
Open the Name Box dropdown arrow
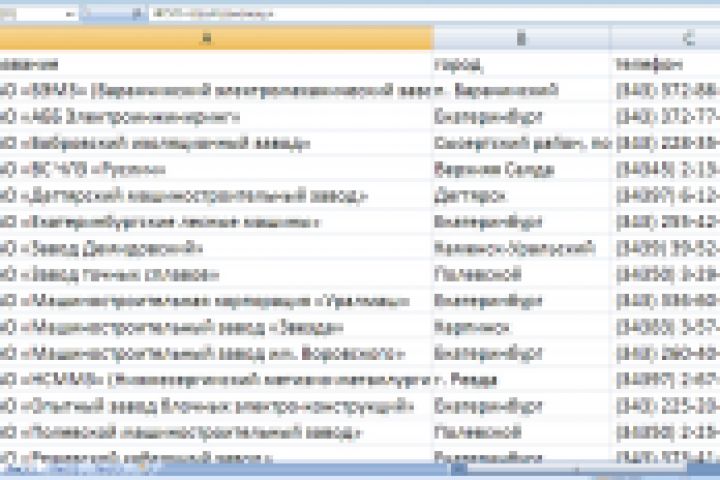[70, 14]
